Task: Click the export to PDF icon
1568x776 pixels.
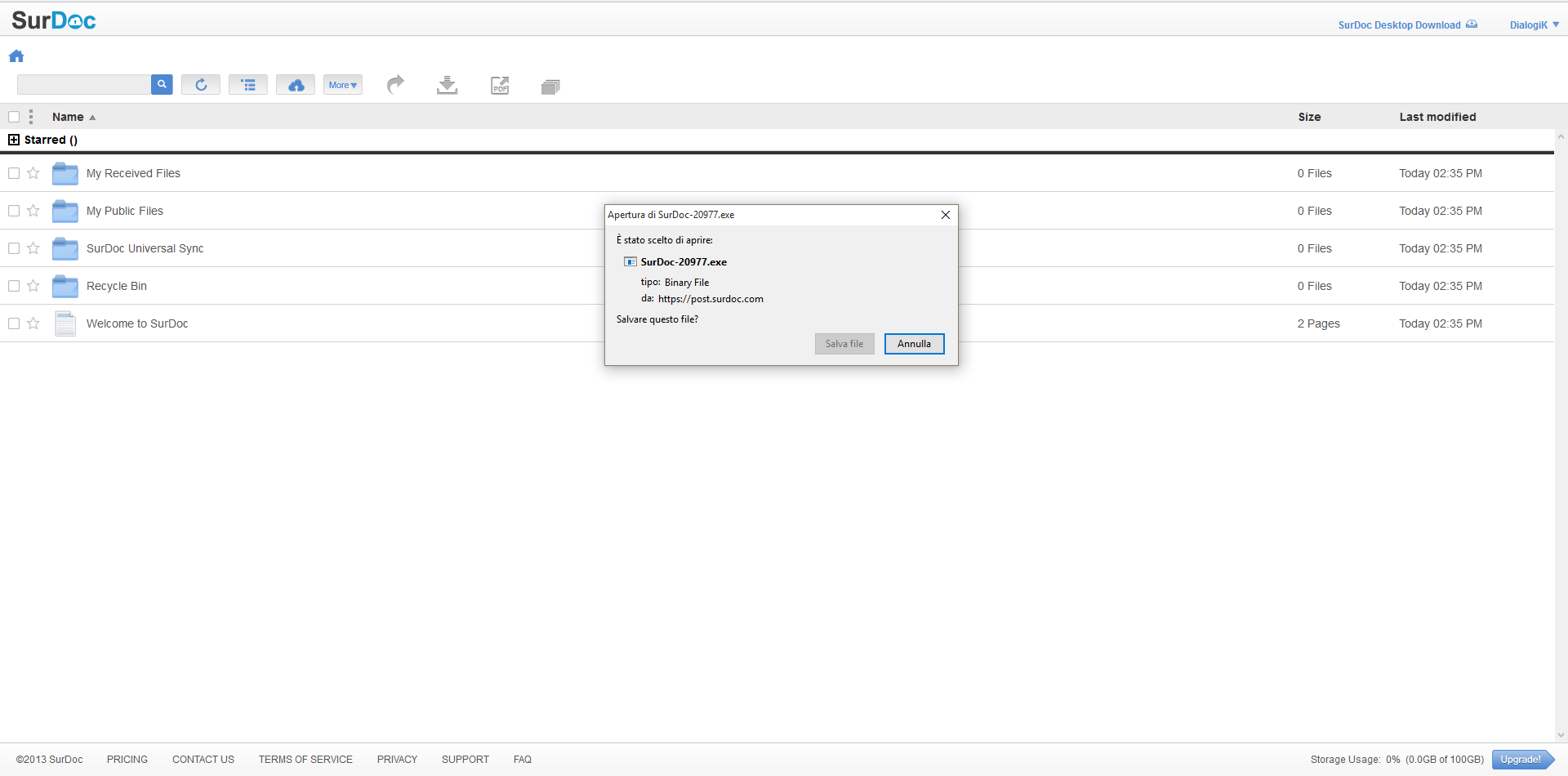Action: 500,85
